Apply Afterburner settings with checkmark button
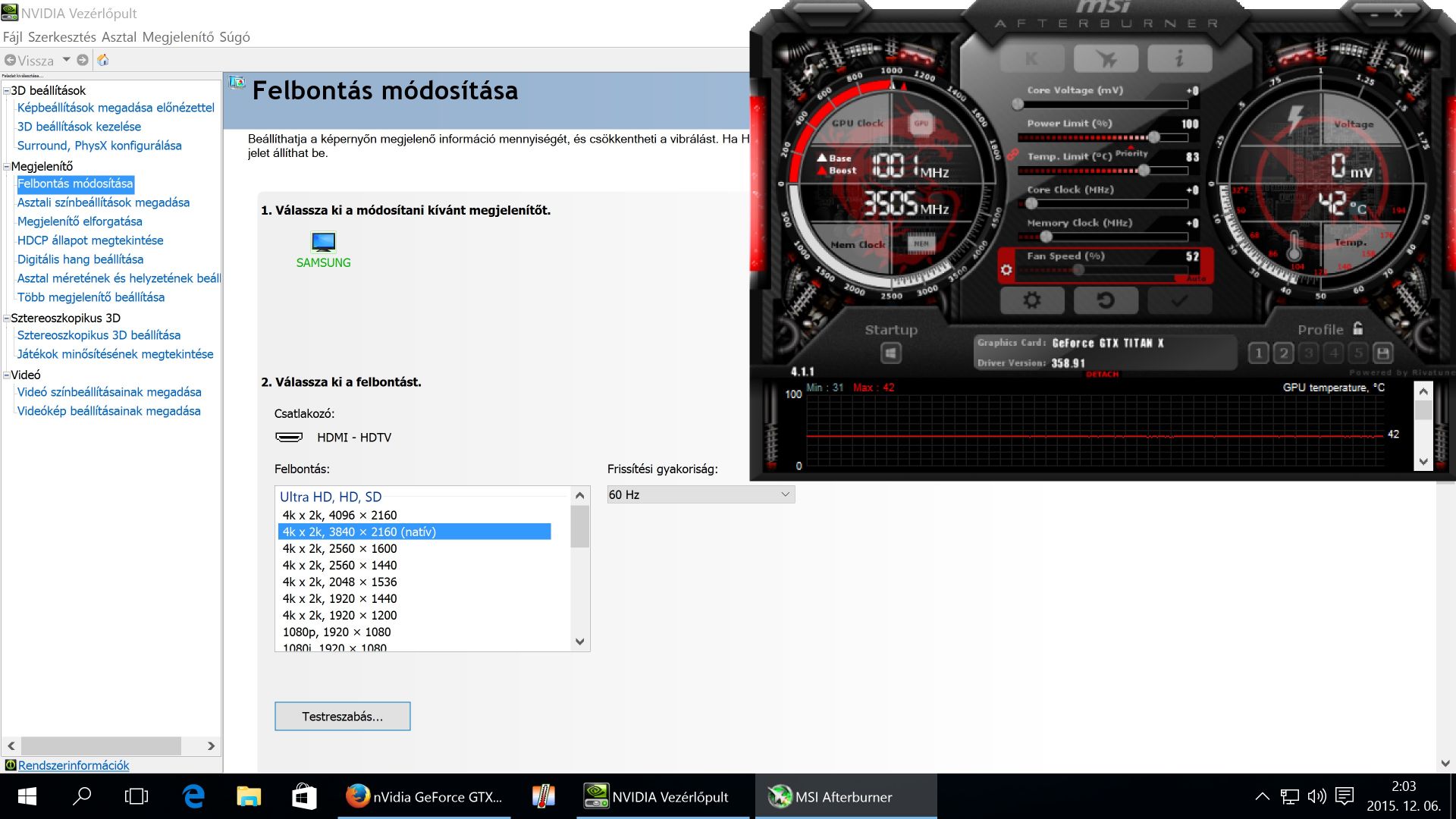This screenshot has height=819, width=1456. (1179, 300)
